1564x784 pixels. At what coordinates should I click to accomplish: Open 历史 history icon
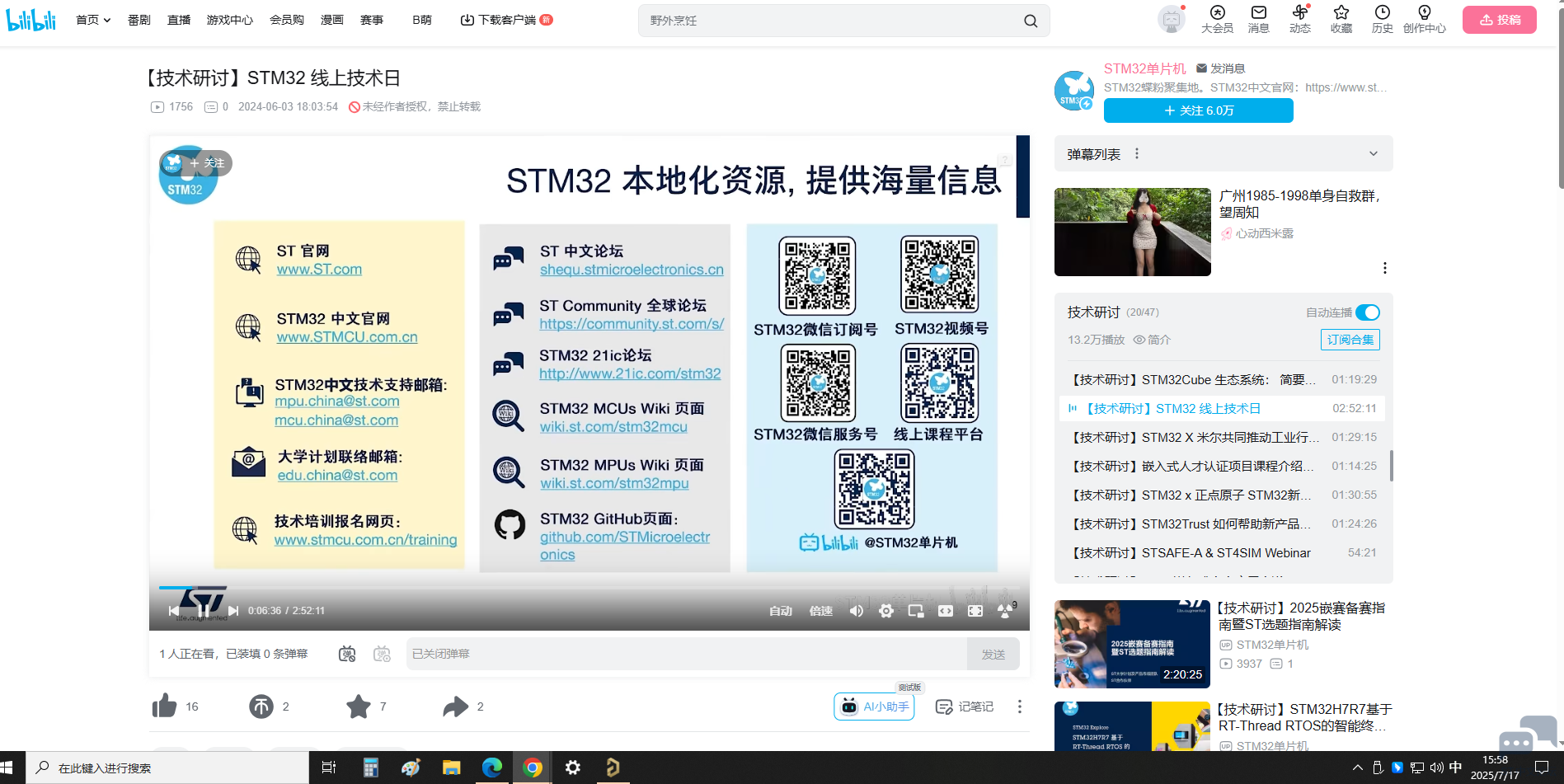(x=1383, y=19)
